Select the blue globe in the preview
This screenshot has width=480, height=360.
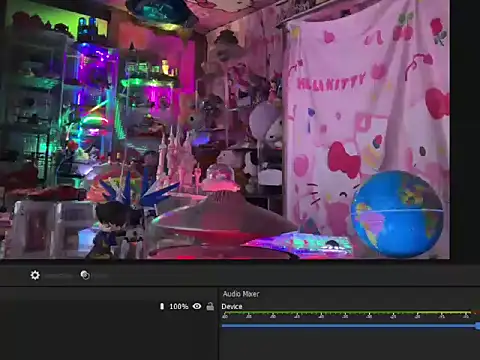point(397,214)
